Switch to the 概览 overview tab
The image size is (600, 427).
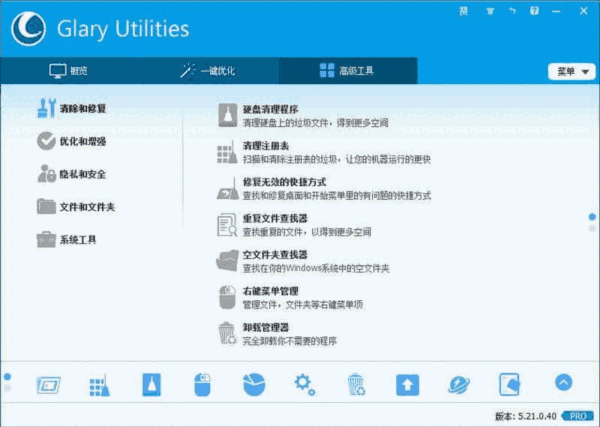tap(68, 71)
